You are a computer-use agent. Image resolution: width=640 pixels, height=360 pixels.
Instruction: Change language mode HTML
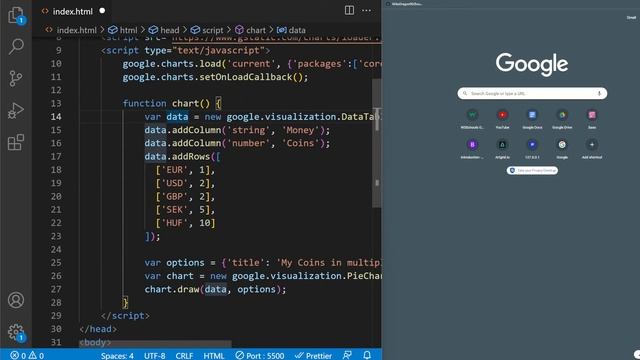tap(213, 356)
